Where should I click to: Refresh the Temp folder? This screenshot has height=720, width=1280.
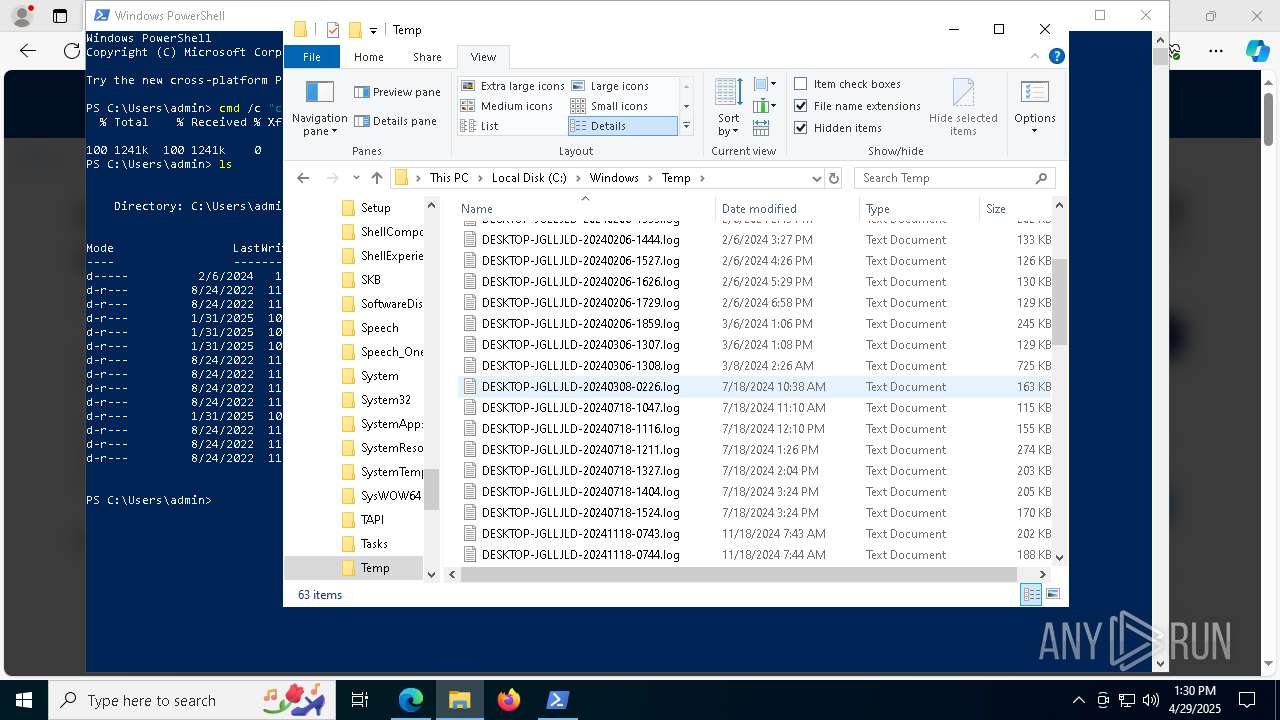click(x=835, y=178)
